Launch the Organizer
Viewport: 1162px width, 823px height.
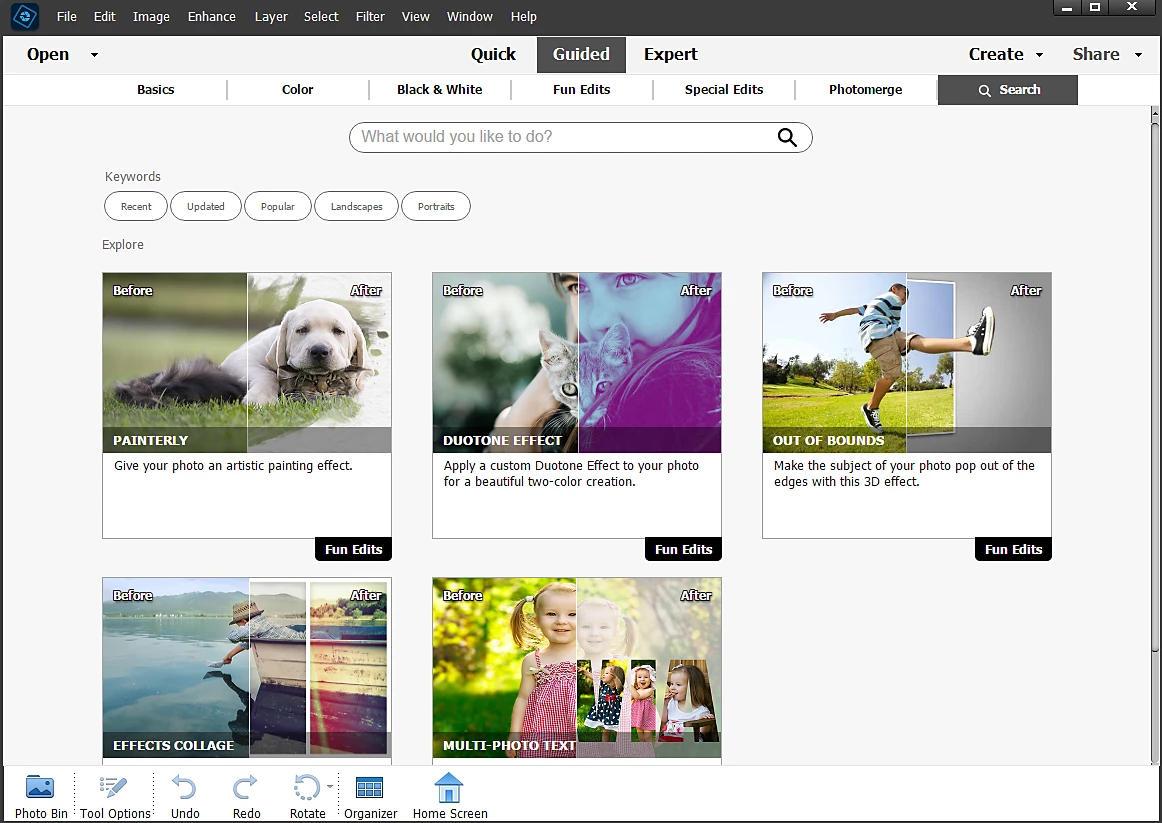click(x=370, y=788)
